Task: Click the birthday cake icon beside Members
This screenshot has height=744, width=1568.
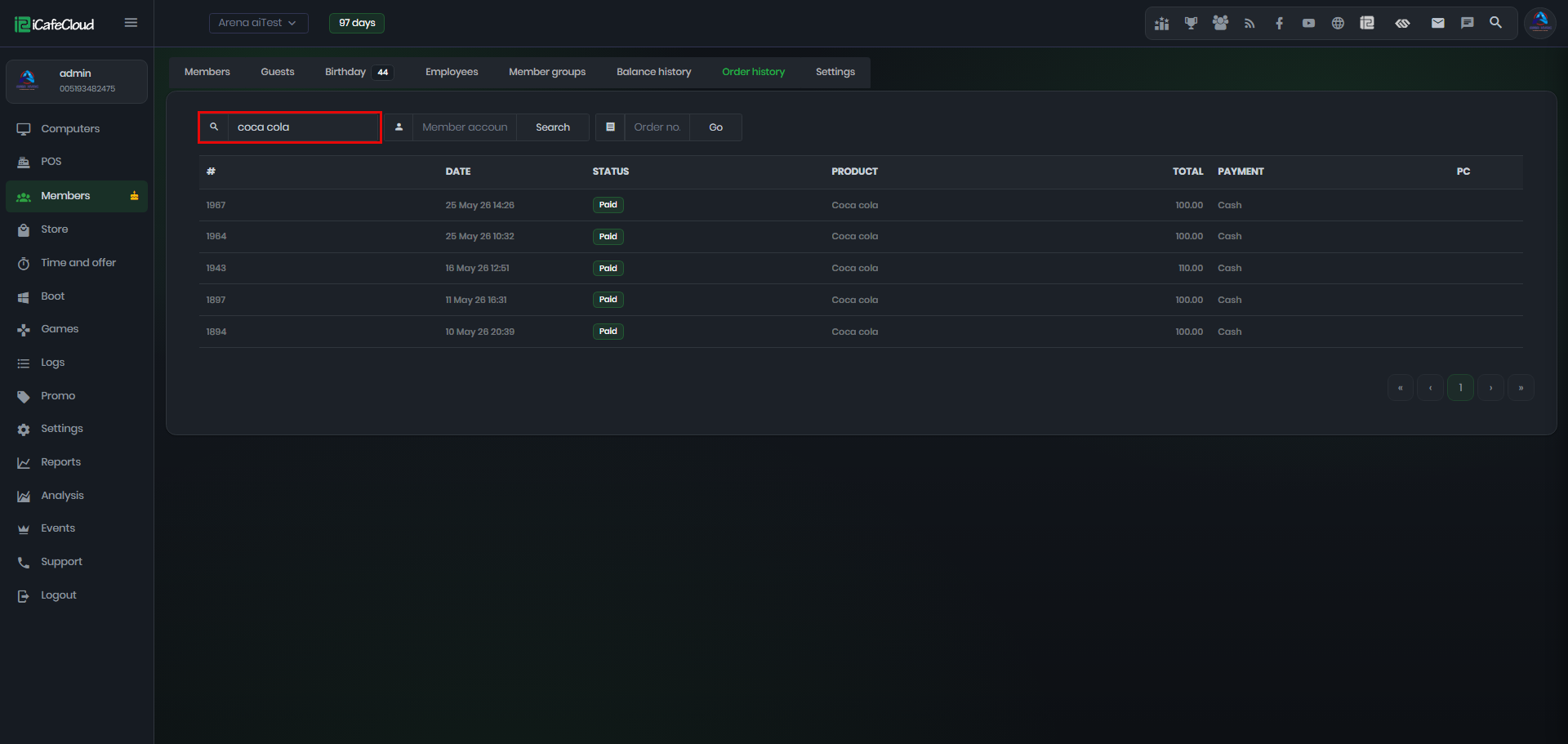Action: [x=134, y=196]
